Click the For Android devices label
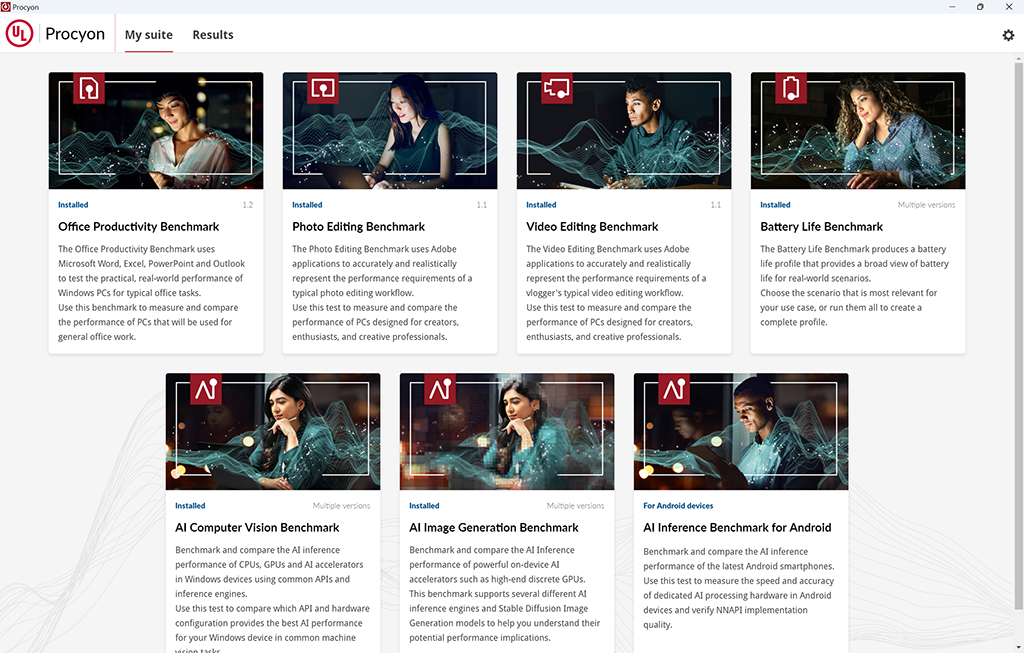 678,505
